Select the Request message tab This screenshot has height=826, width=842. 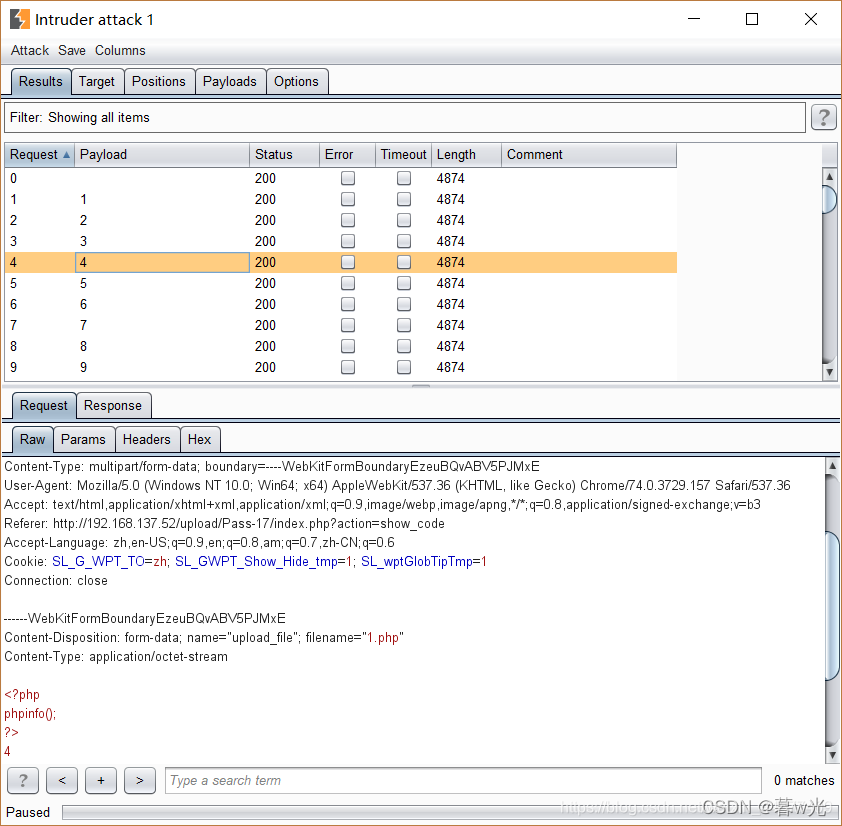click(x=43, y=405)
